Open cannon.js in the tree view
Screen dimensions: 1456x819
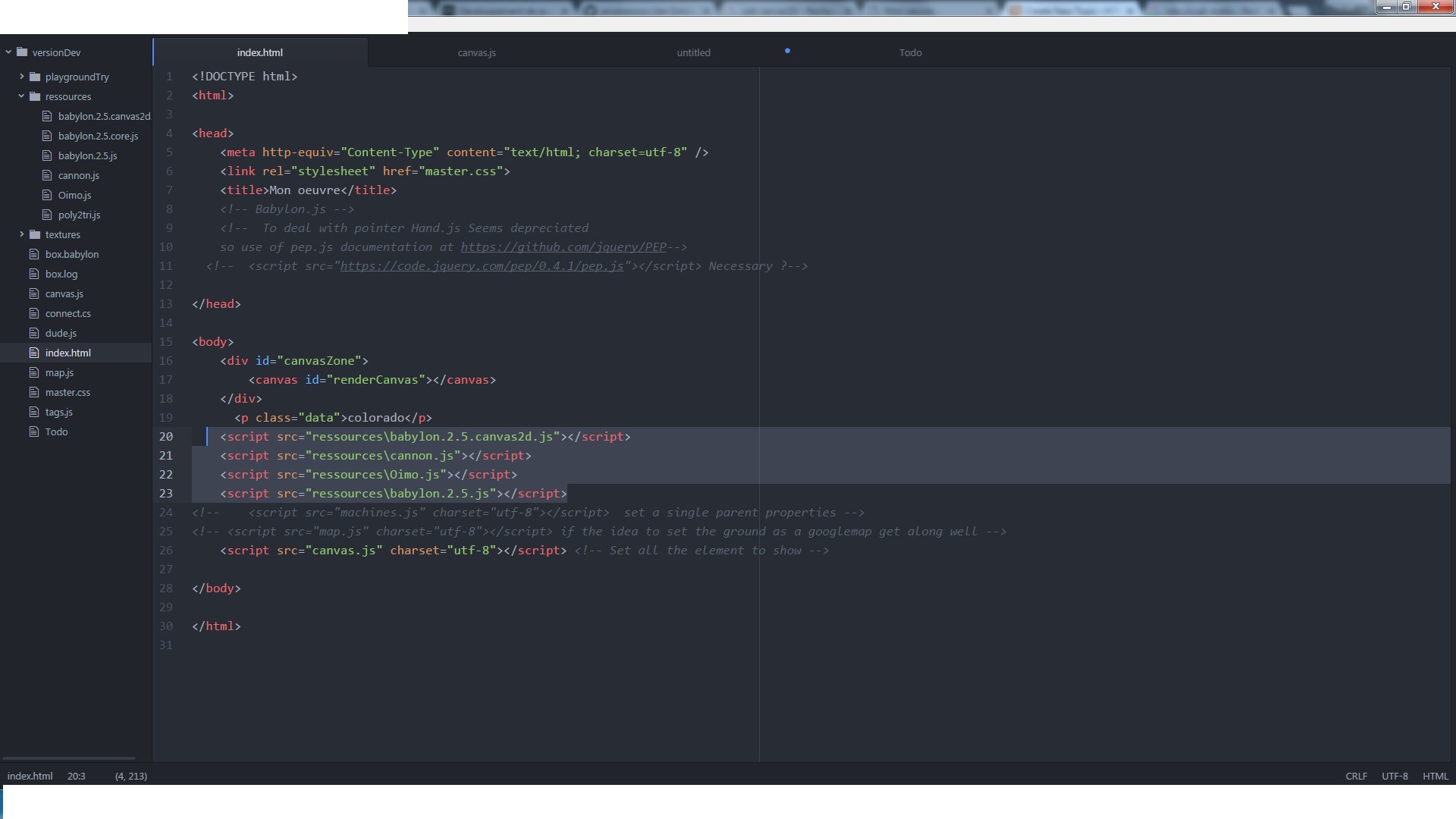pyautogui.click(x=78, y=175)
